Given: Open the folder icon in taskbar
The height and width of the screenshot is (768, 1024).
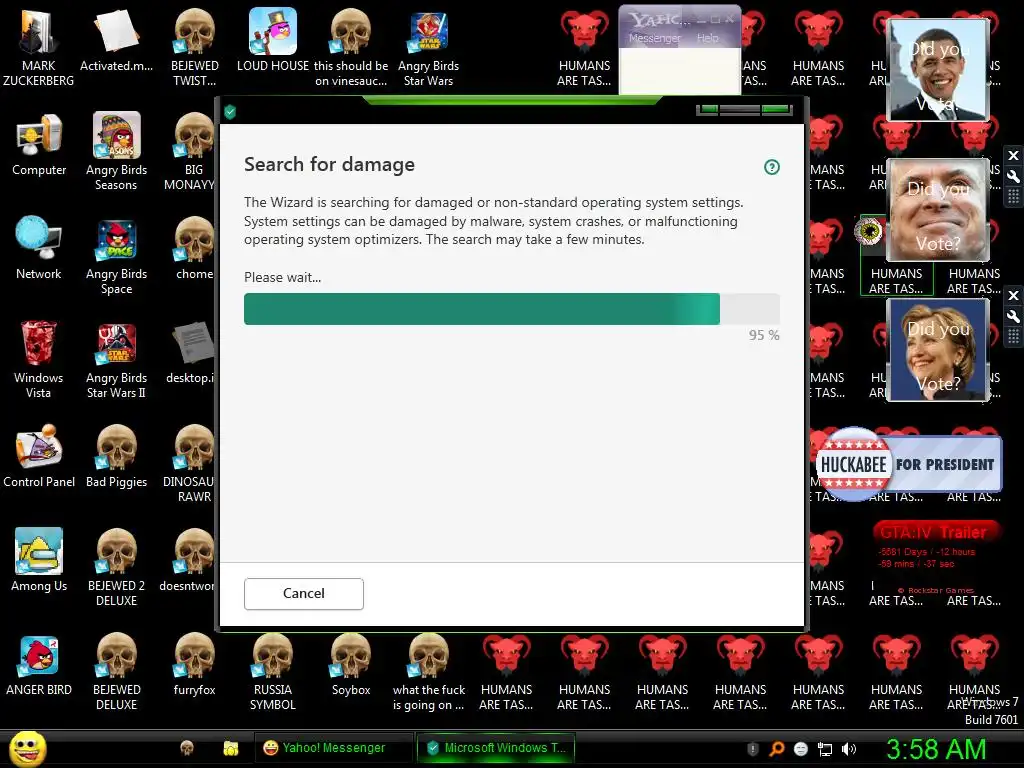Looking at the screenshot, I should pyautogui.click(x=231, y=748).
